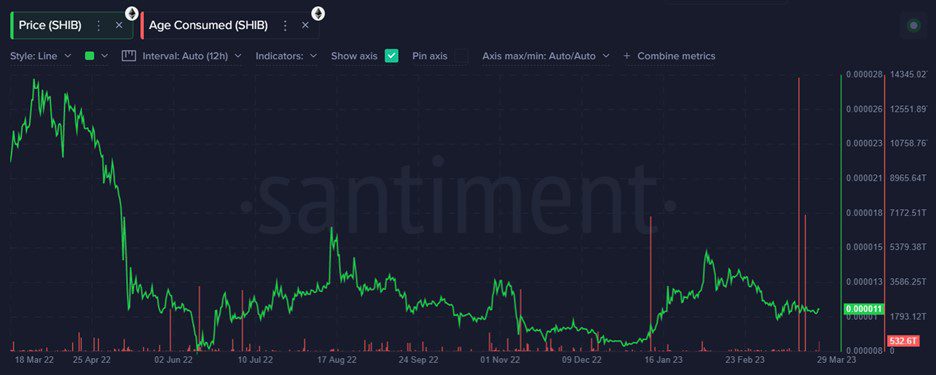936x375 pixels.
Task: Click the tallest red Age Consumed spike
Action: [x=799, y=214]
